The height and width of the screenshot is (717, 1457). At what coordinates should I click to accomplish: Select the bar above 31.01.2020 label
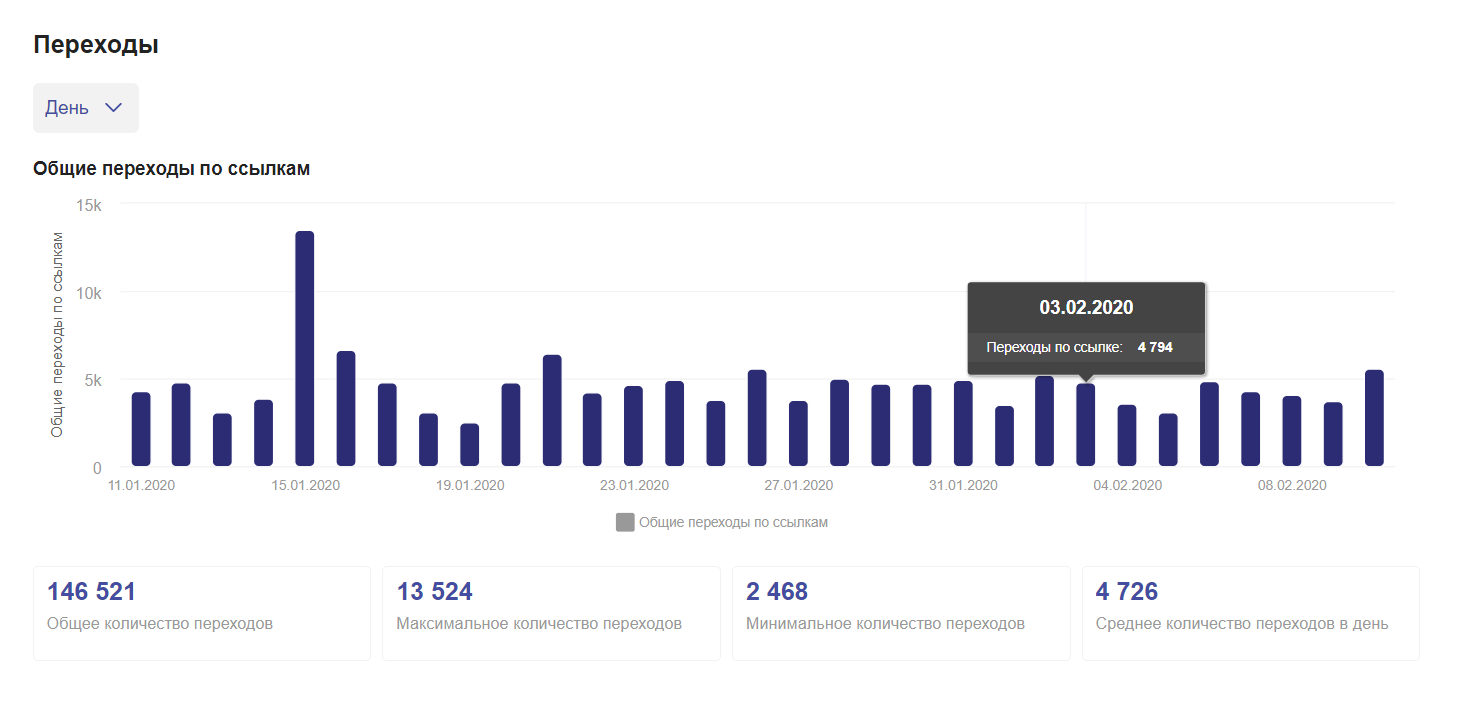[x=963, y=424]
